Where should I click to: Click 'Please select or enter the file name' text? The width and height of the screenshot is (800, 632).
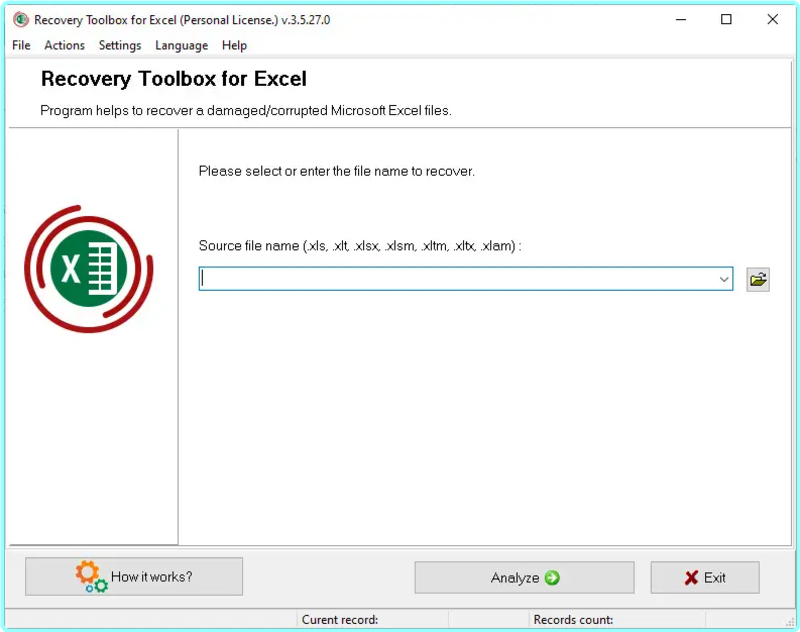coord(337,171)
